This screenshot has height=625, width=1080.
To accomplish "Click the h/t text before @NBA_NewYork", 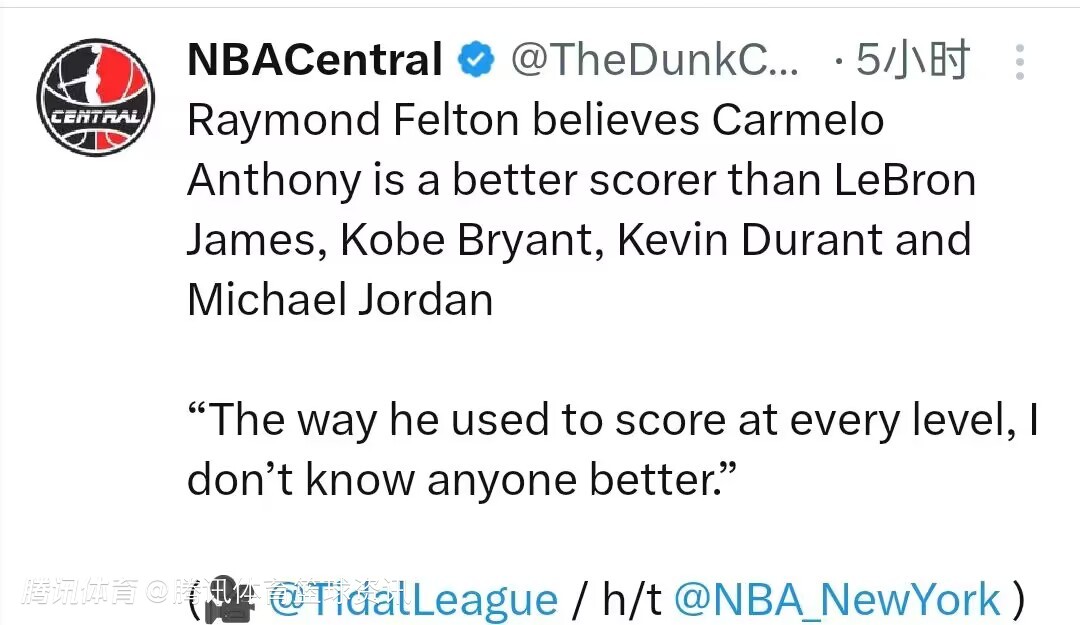I will coord(632,600).
